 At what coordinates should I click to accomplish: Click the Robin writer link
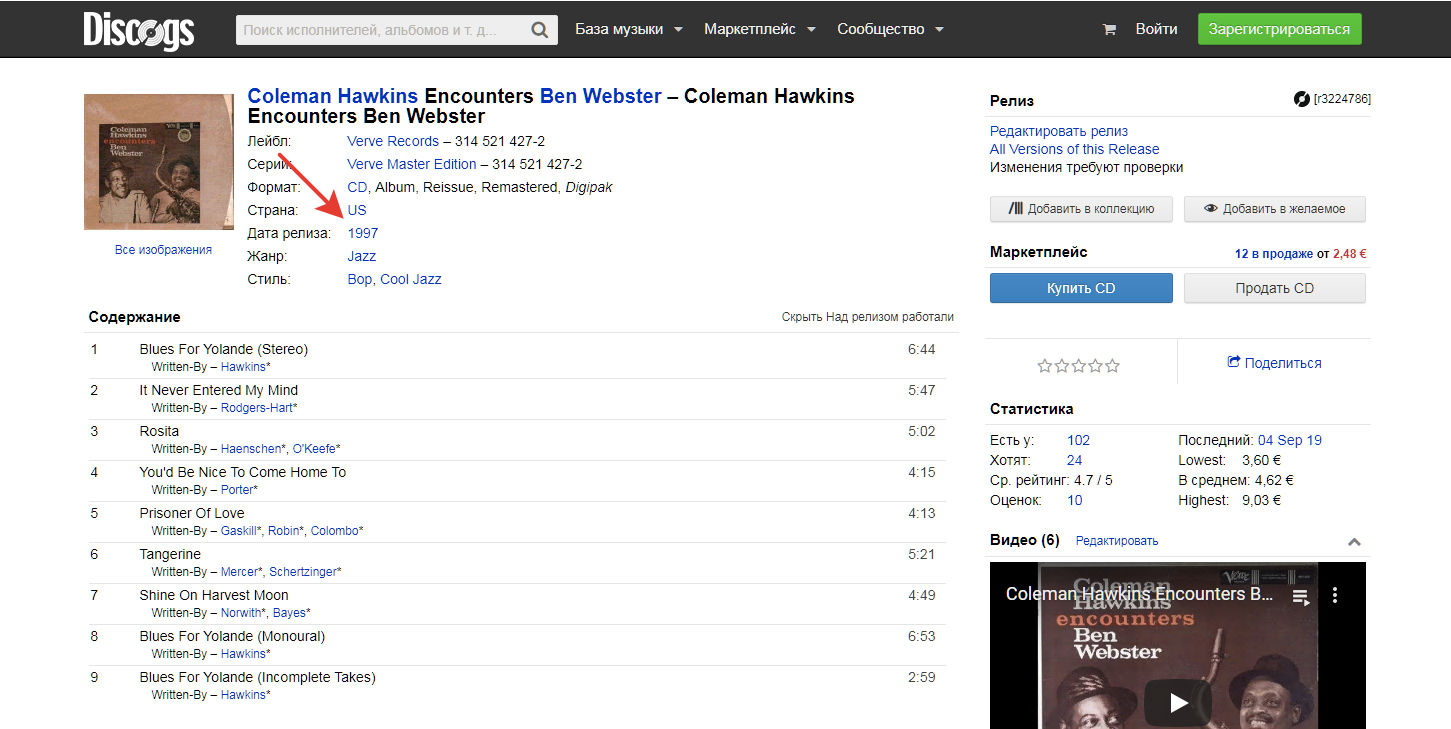(284, 531)
